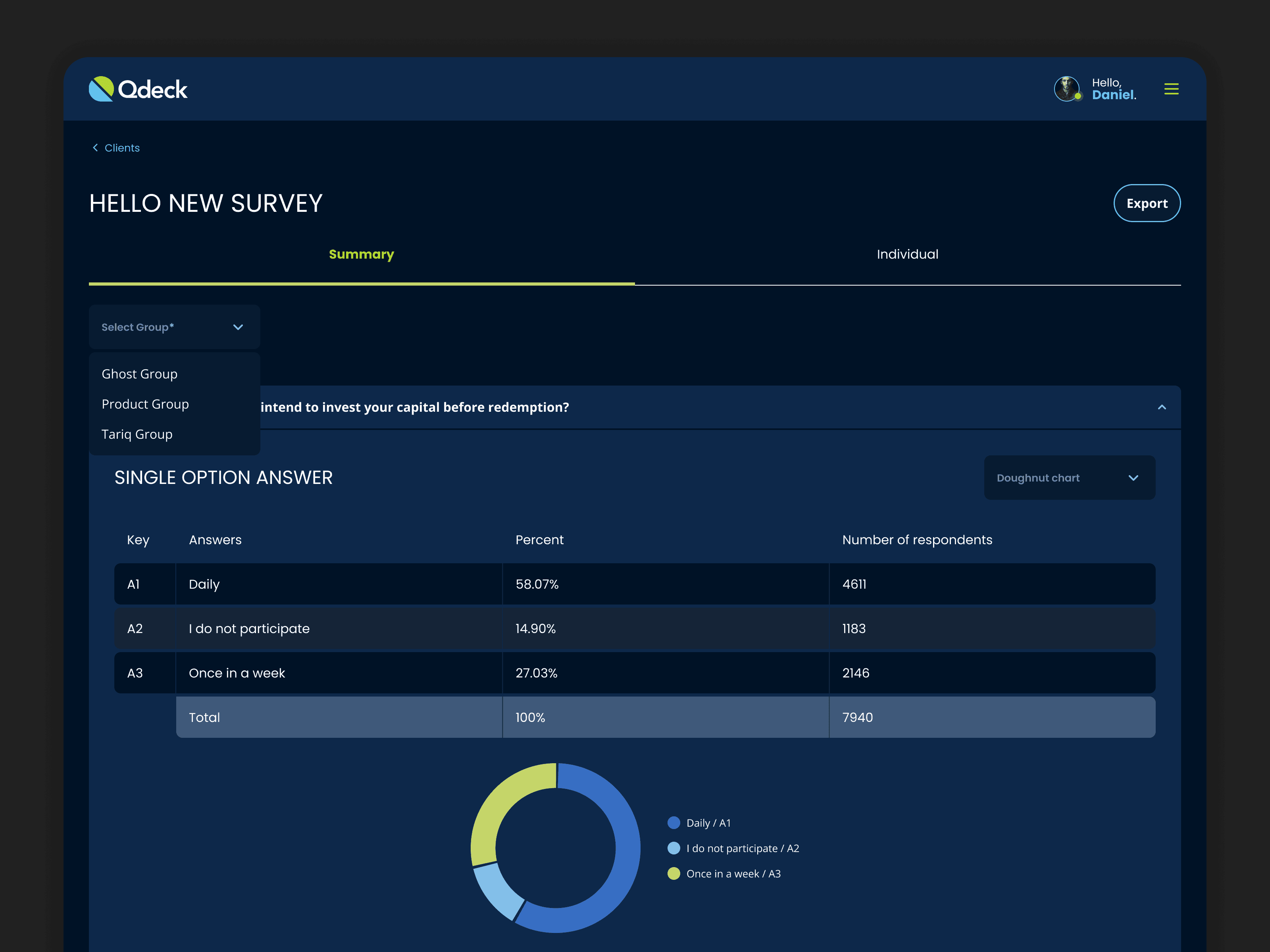1270x952 pixels.
Task: Choose Ghost Group from the list
Action: (x=140, y=374)
